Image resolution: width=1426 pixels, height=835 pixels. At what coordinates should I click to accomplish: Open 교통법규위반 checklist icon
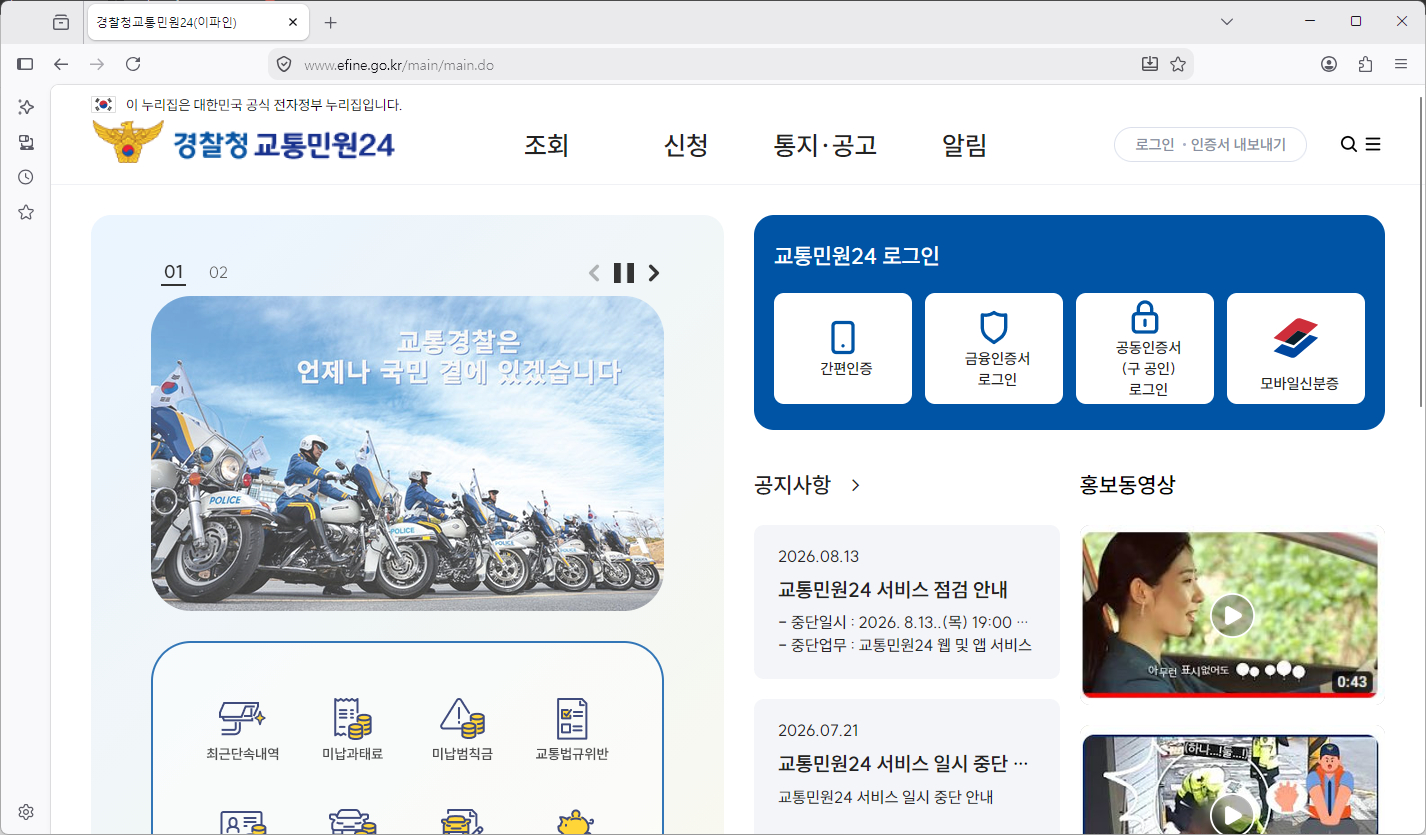pos(572,730)
